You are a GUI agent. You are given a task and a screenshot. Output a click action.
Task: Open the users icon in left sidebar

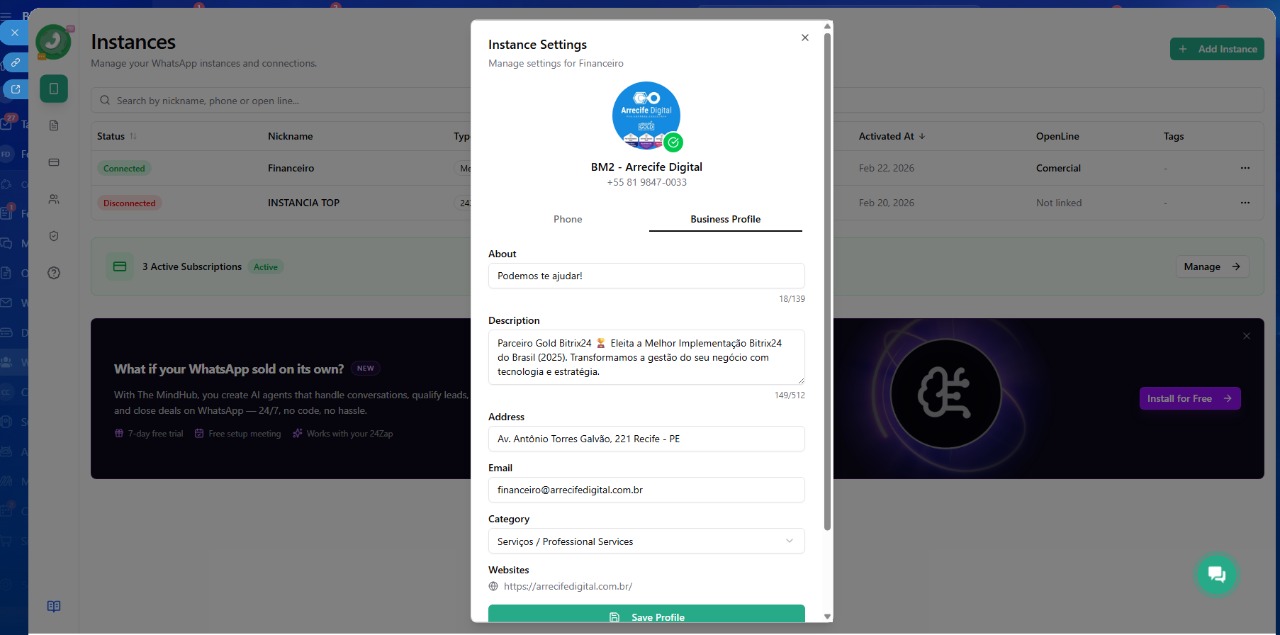click(x=54, y=199)
